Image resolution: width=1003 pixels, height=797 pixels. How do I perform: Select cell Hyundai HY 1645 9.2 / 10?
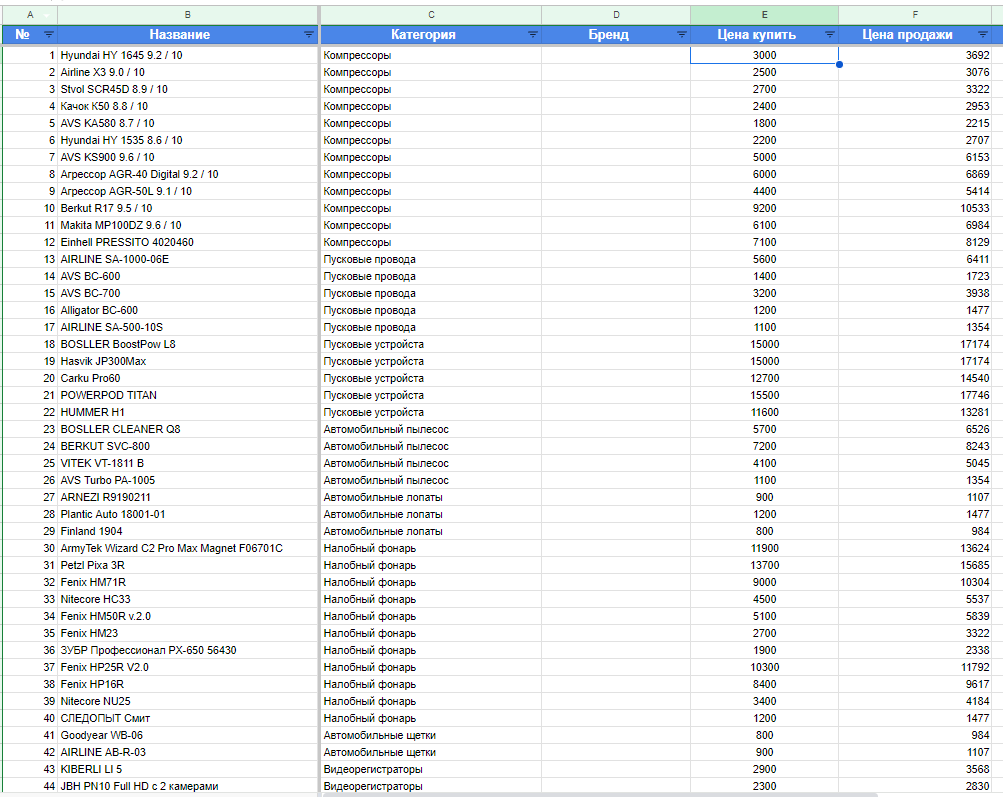coord(187,55)
